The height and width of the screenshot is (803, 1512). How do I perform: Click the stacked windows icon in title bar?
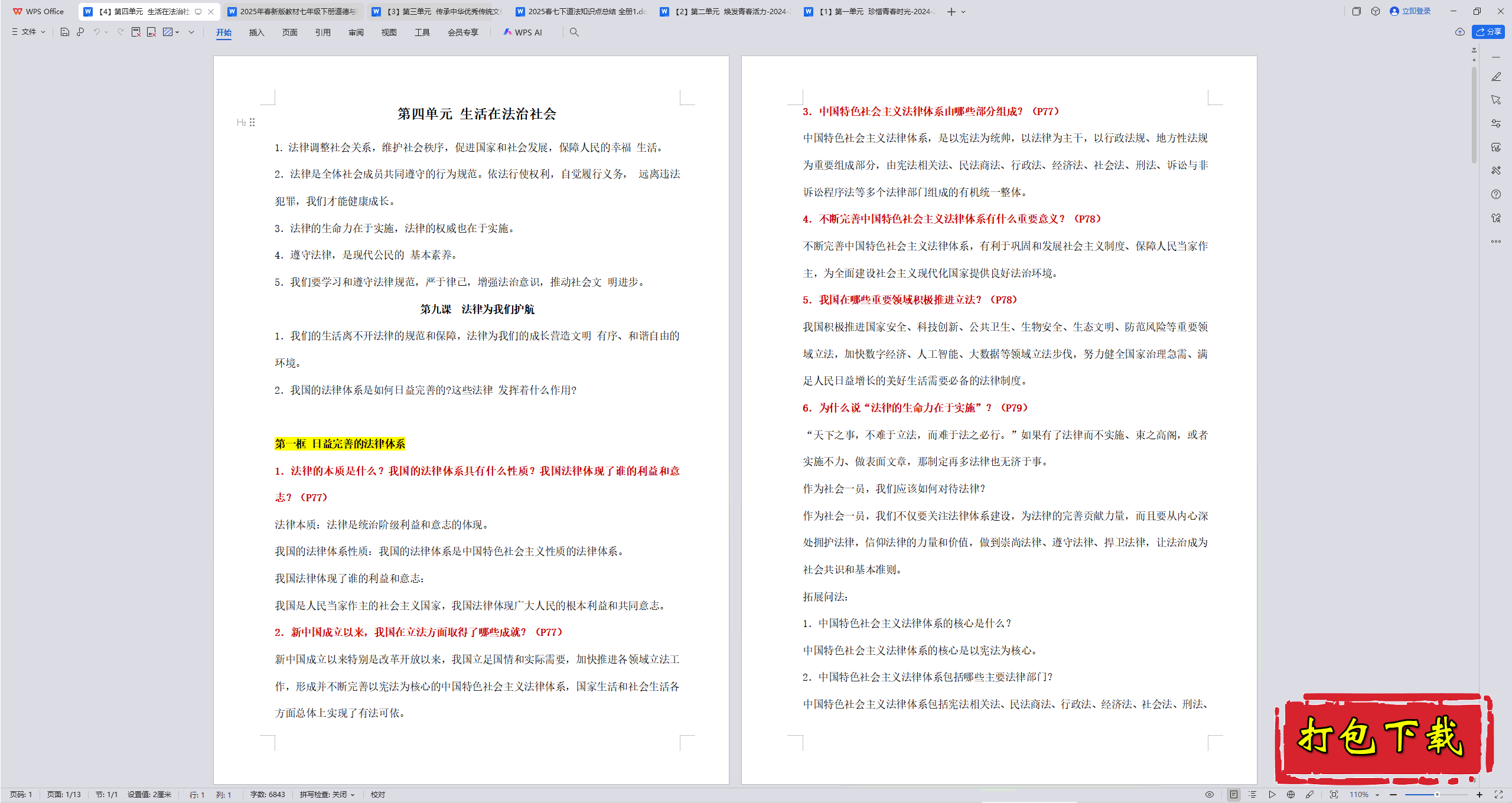point(1357,11)
